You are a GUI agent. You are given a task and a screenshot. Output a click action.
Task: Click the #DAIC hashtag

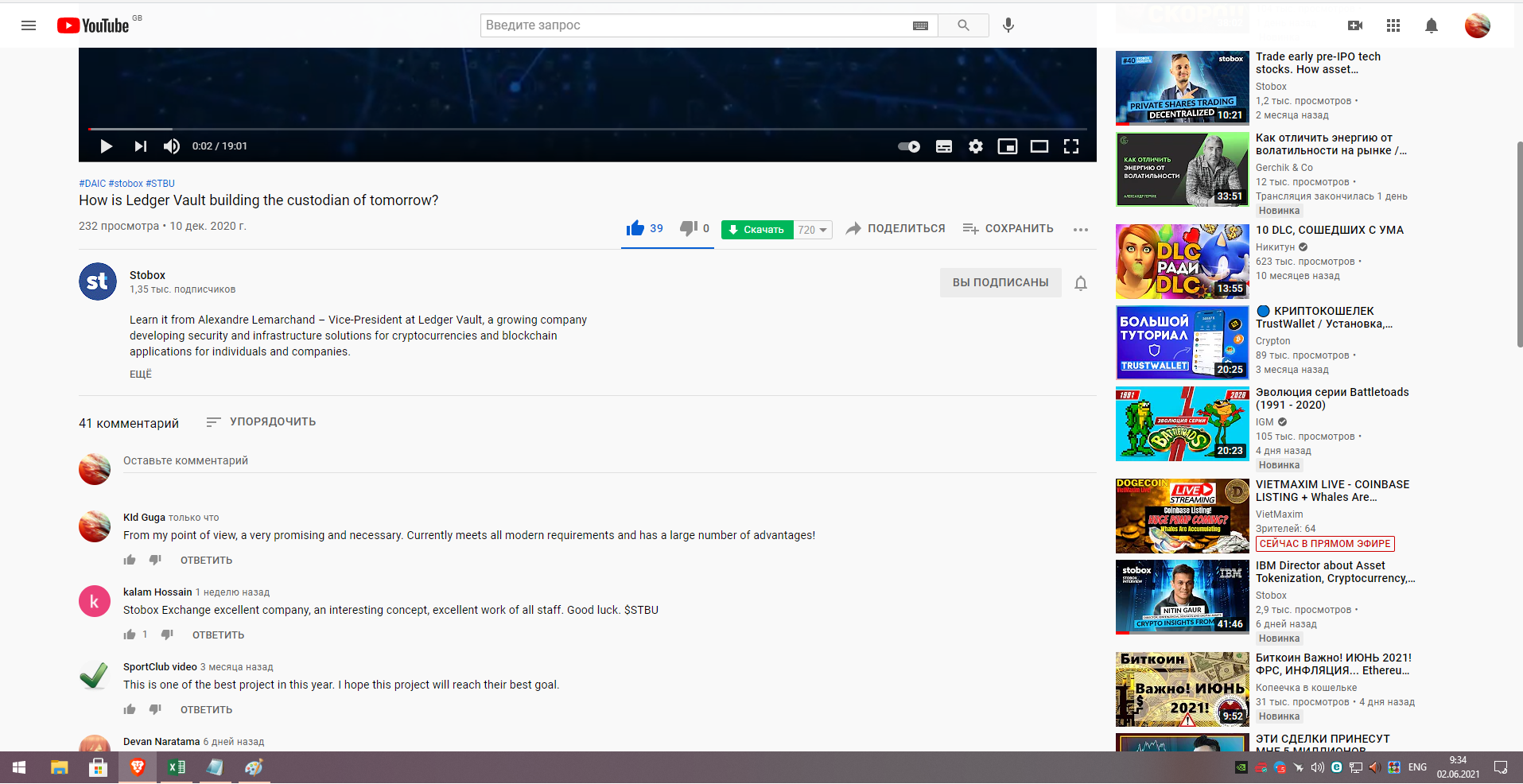[92, 184]
